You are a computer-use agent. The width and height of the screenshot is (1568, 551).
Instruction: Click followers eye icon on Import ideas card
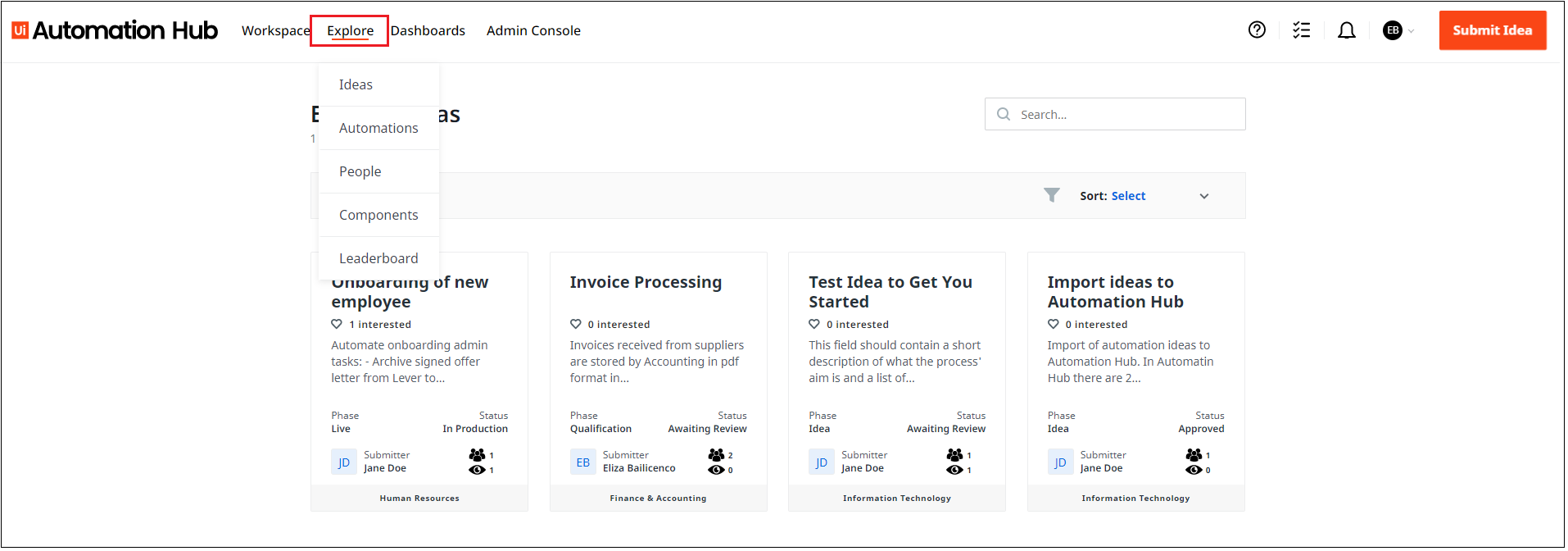1194,470
